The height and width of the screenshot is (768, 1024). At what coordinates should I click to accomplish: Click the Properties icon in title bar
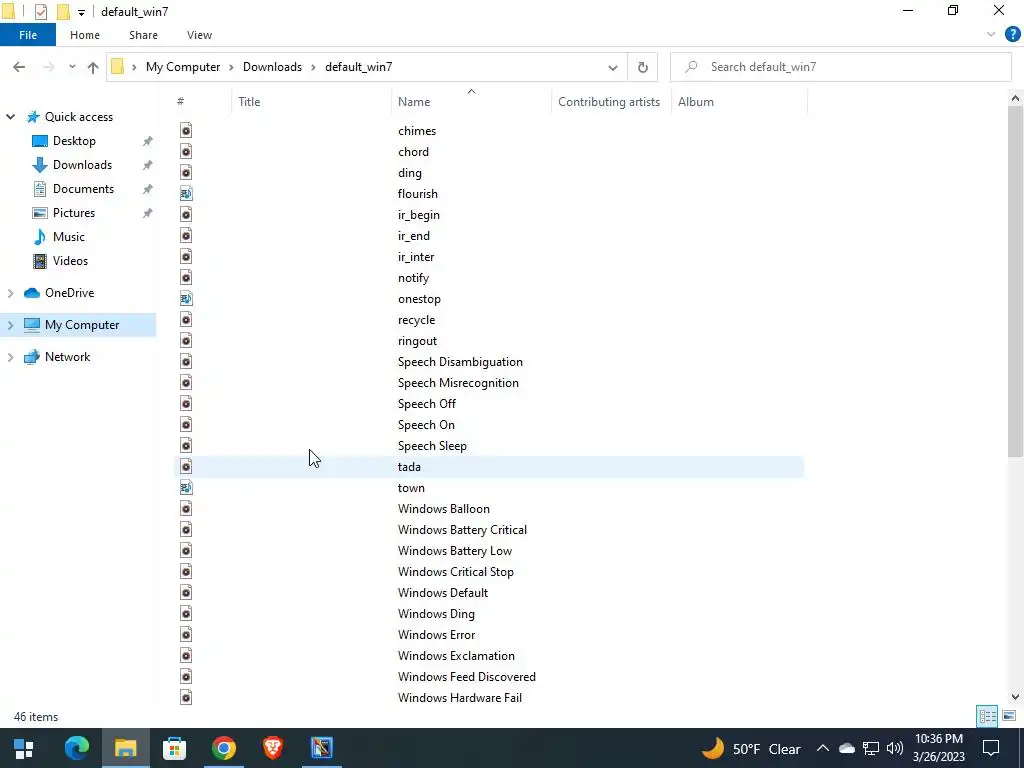coord(40,12)
